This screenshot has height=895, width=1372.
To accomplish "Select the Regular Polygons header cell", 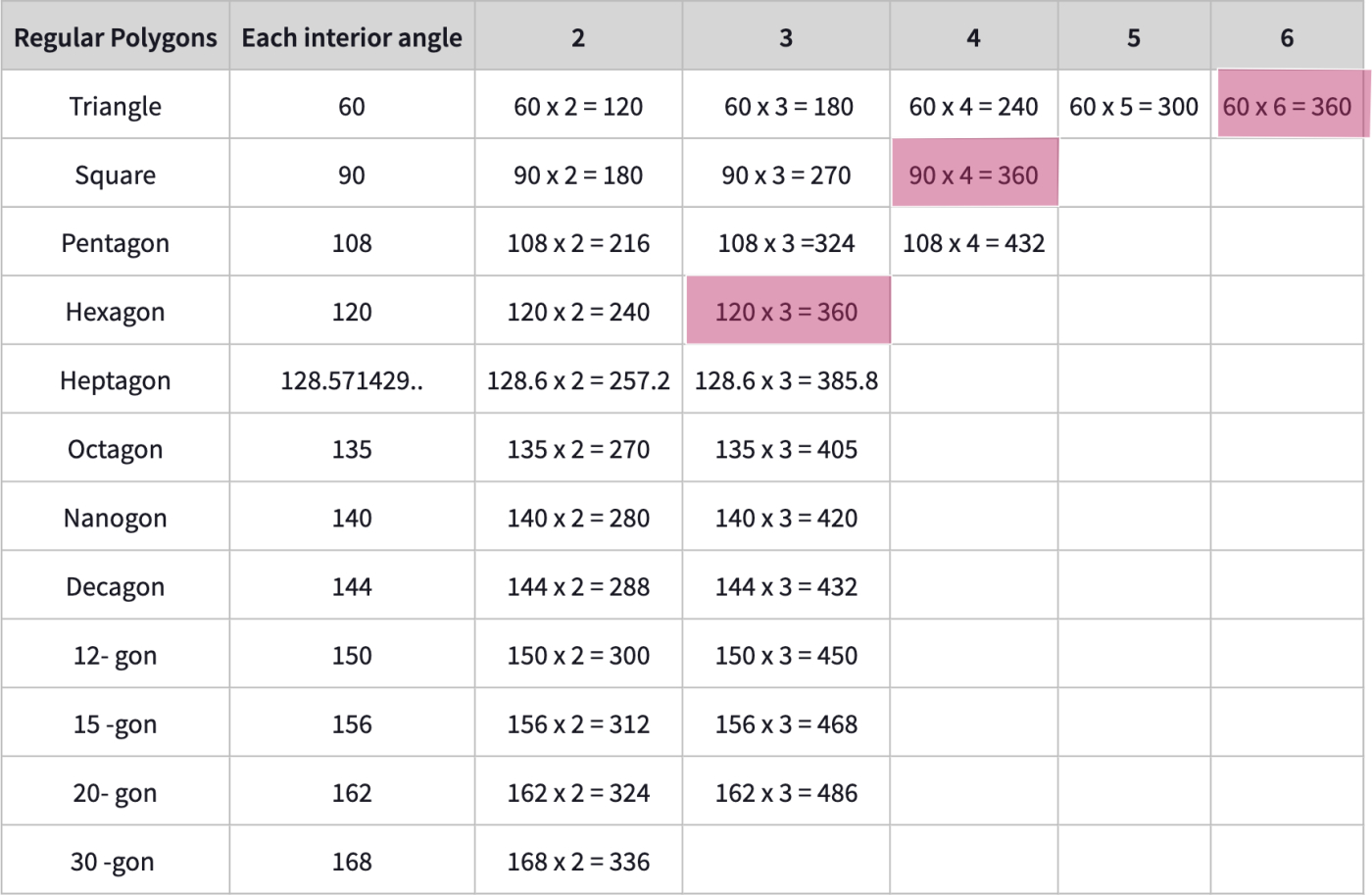I will [x=116, y=36].
